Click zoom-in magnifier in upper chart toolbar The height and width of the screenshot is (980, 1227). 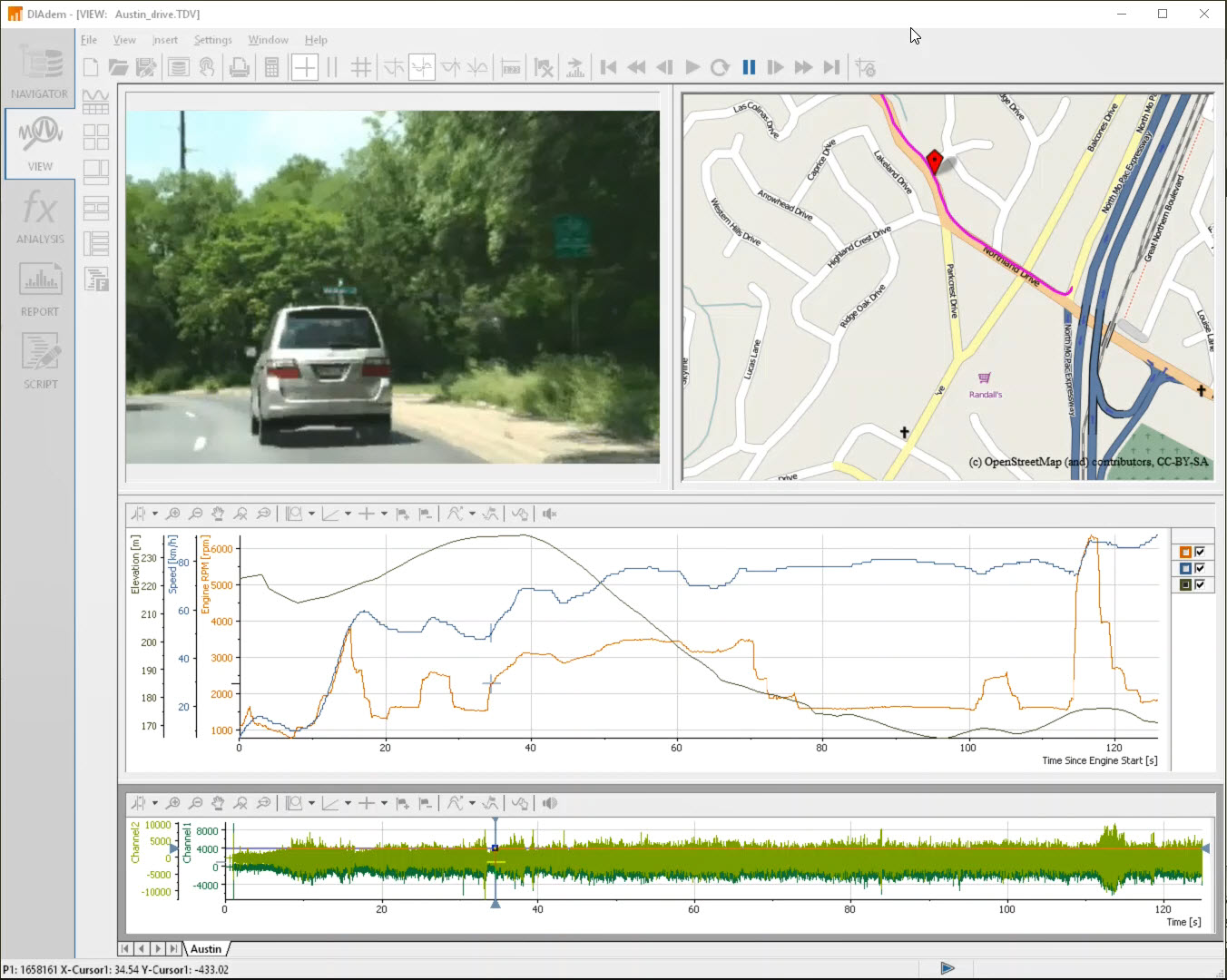point(173,514)
